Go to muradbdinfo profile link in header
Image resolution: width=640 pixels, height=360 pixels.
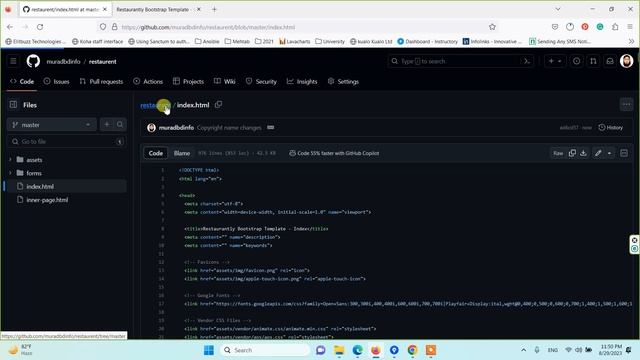click(x=63, y=61)
